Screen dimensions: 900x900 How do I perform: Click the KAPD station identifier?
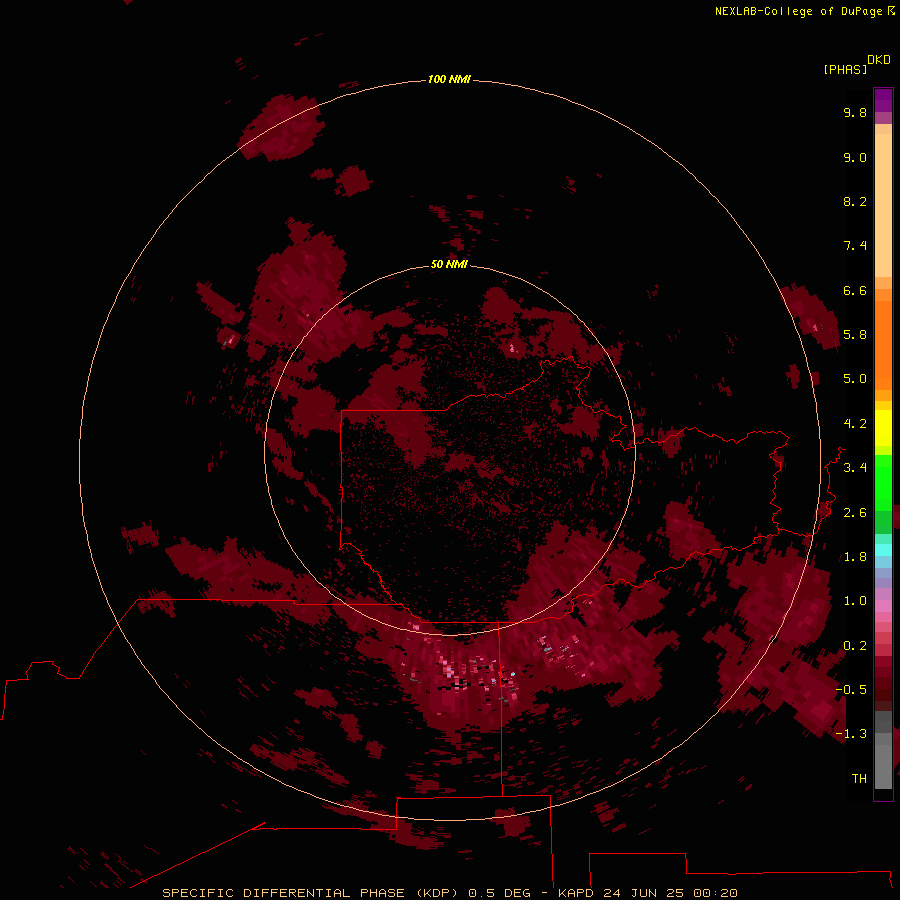577,893
